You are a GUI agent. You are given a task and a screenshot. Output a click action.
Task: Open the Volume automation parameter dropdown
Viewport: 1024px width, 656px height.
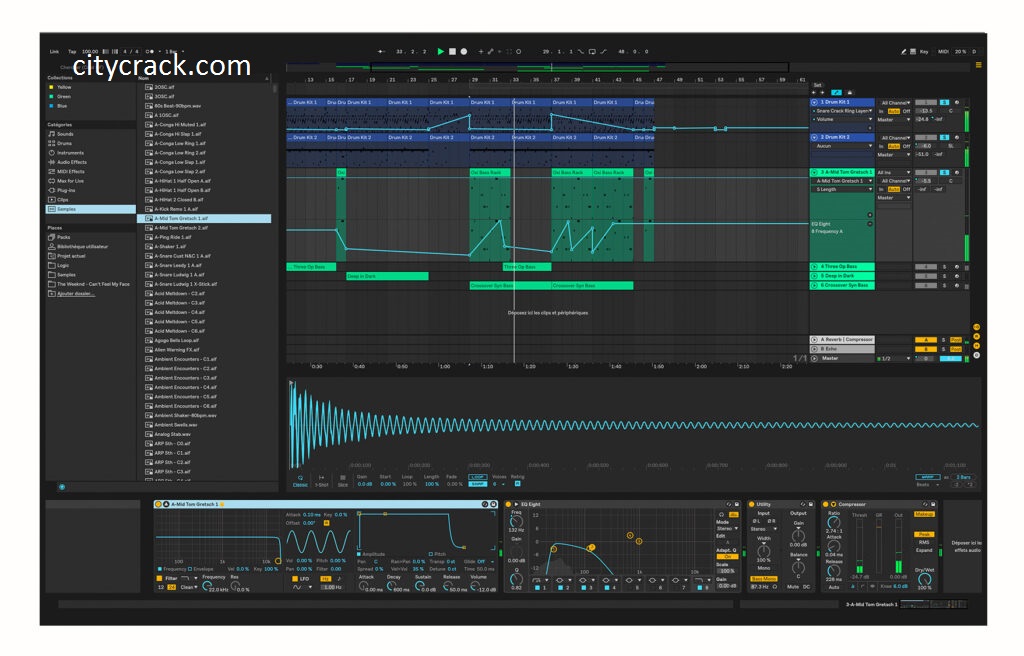click(842, 120)
